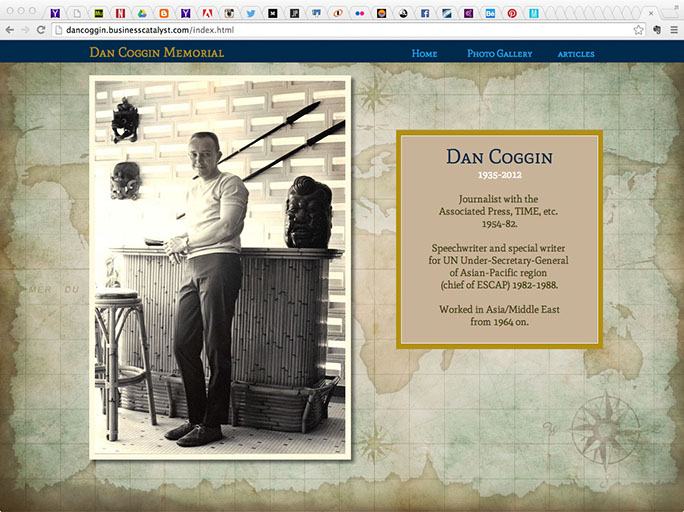Viewport: 684px width, 512px height.
Task: Click the Home navigation link
Action: [424, 53]
